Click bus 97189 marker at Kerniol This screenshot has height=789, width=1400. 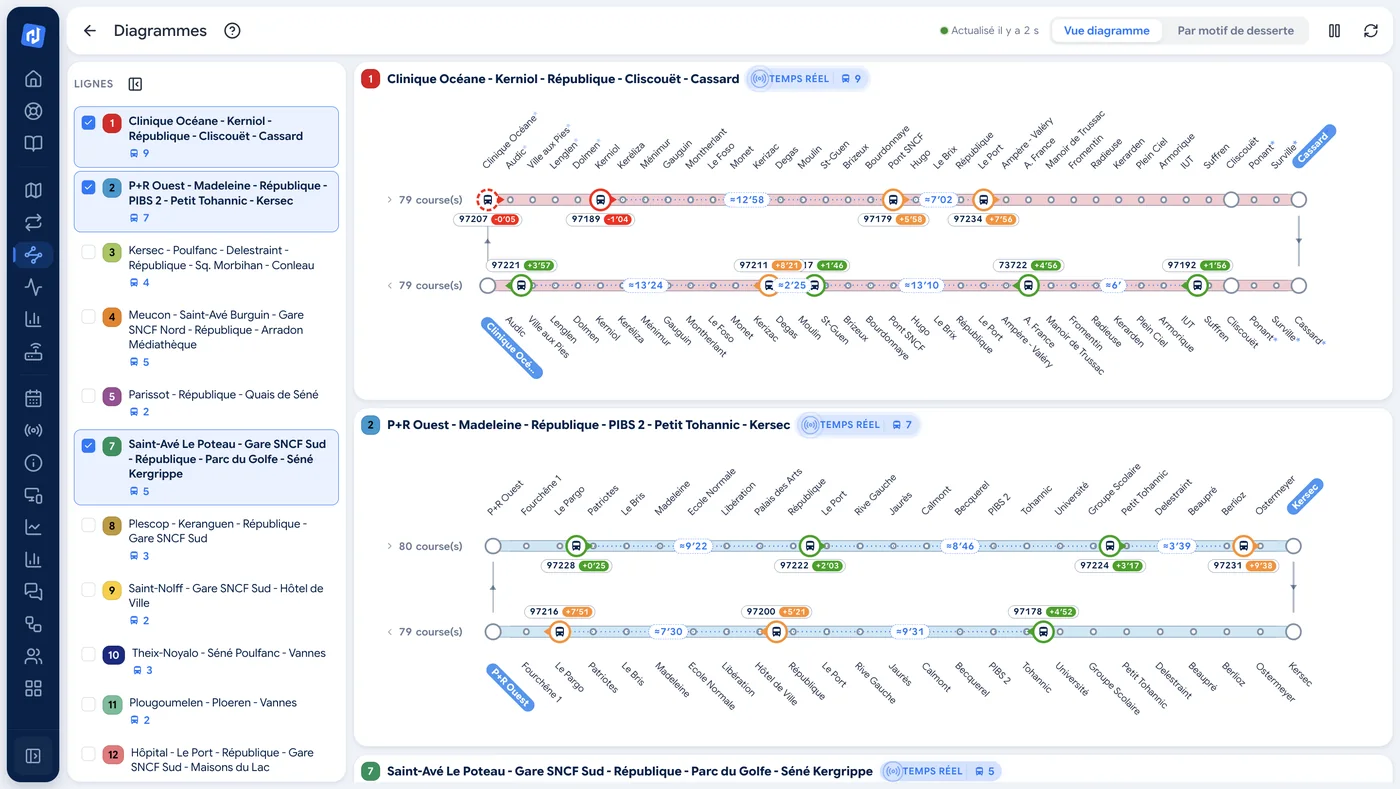point(600,199)
